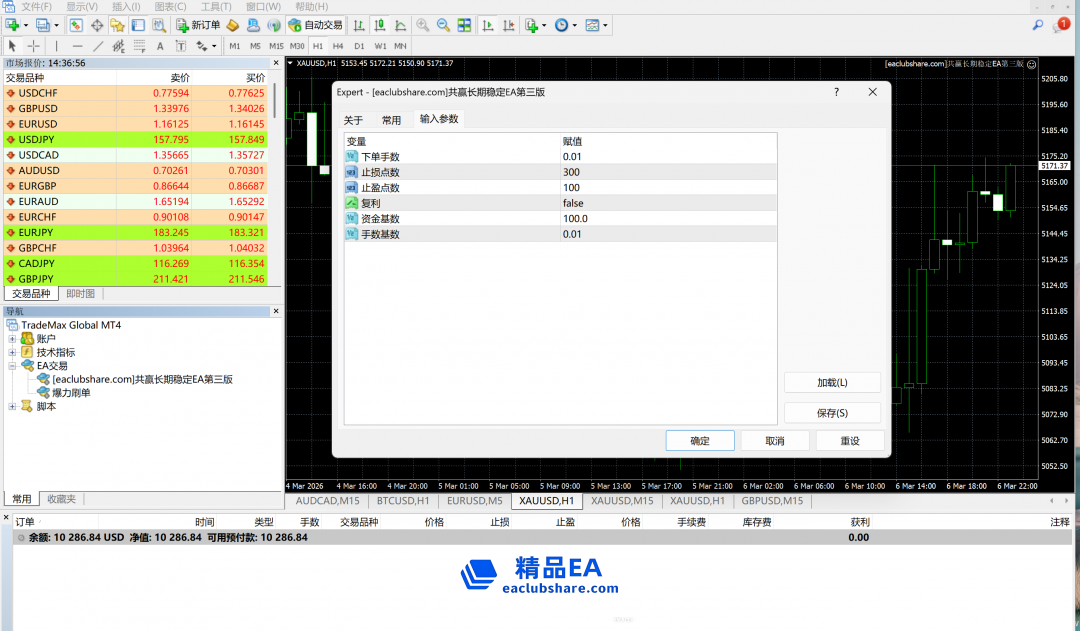Toggle the AutoTrading (自动交易) button
The width and height of the screenshot is (1080, 631).
point(315,25)
